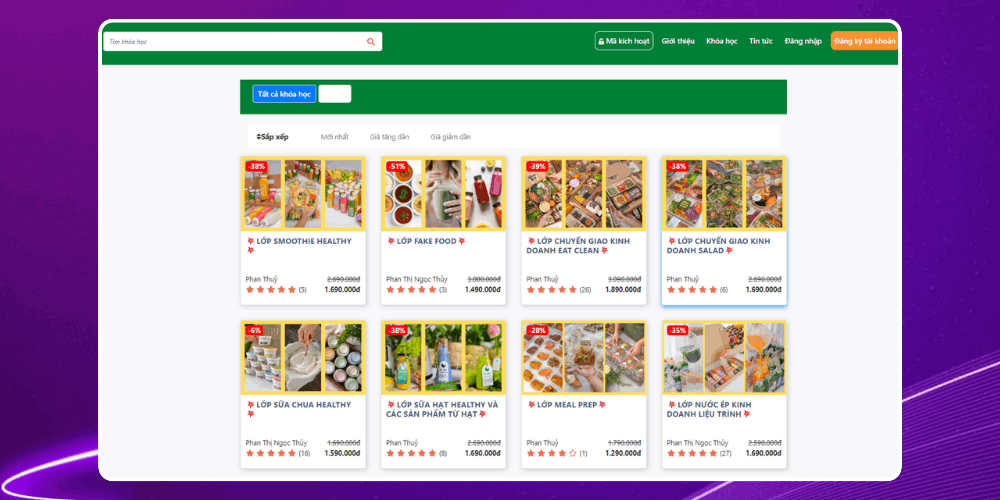Focus the Tìm khóa học search field

tap(242, 41)
